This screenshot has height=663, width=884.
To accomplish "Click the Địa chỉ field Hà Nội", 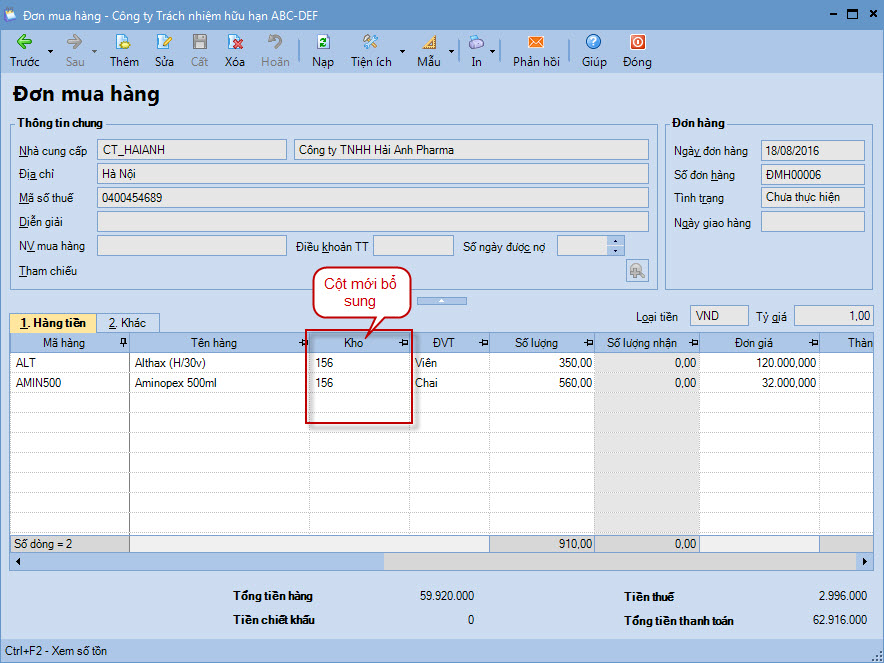I will 373,174.
